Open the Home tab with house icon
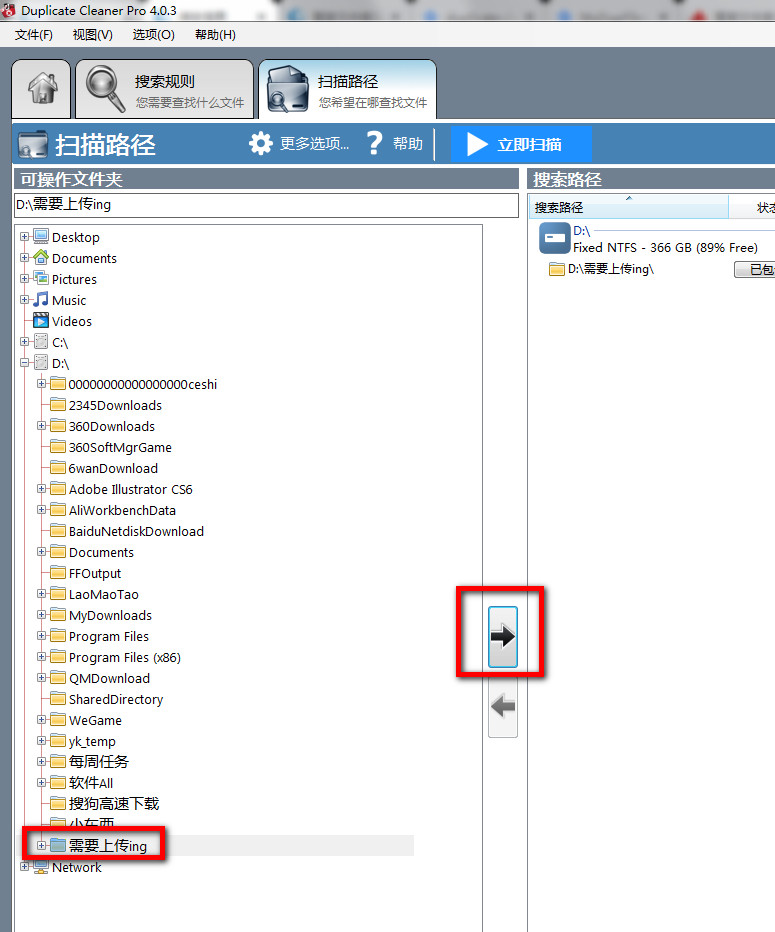This screenshot has width=775, height=932. click(42, 89)
